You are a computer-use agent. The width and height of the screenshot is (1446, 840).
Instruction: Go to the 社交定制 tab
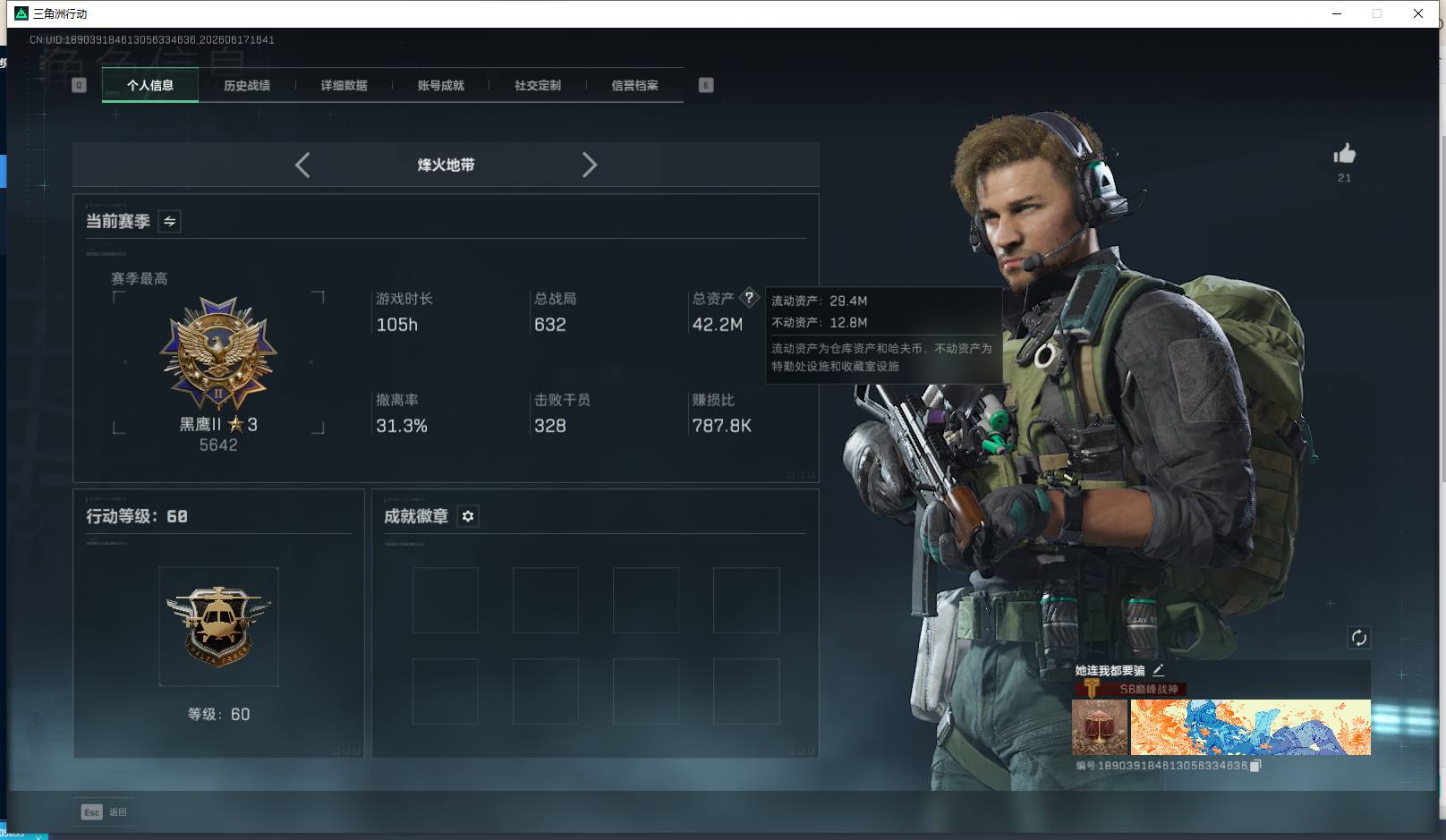click(x=538, y=85)
